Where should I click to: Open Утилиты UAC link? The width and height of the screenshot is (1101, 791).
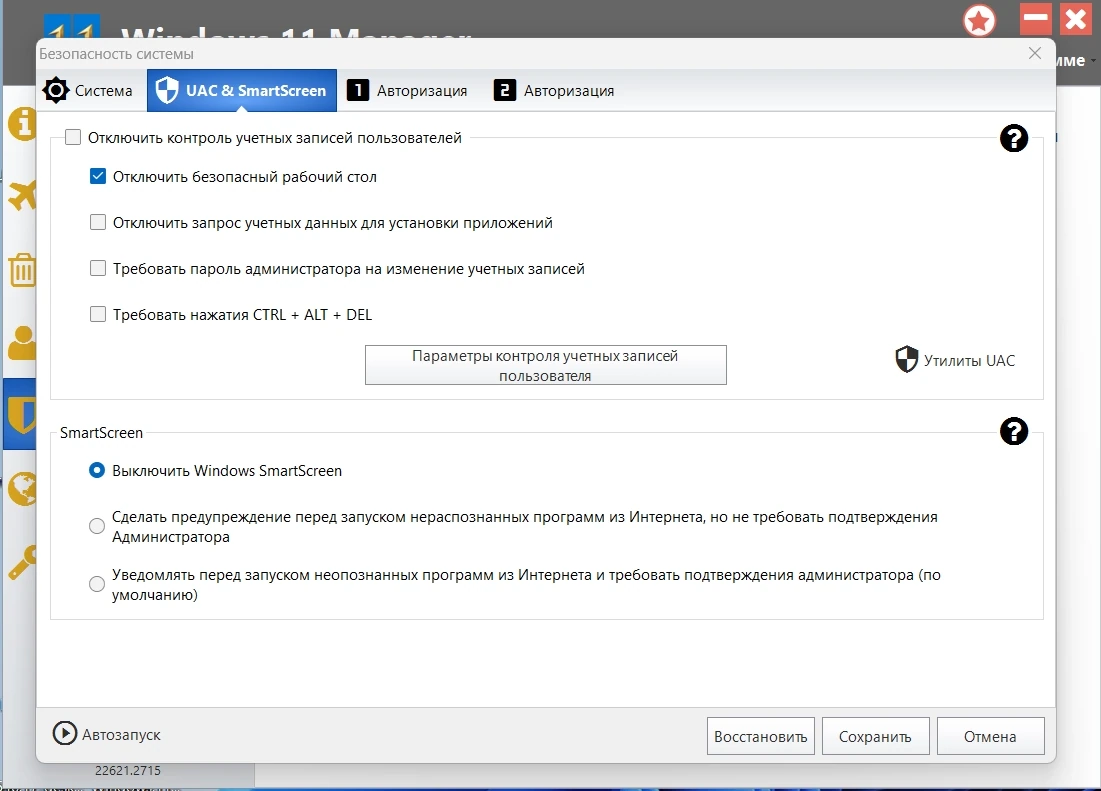(x=969, y=361)
